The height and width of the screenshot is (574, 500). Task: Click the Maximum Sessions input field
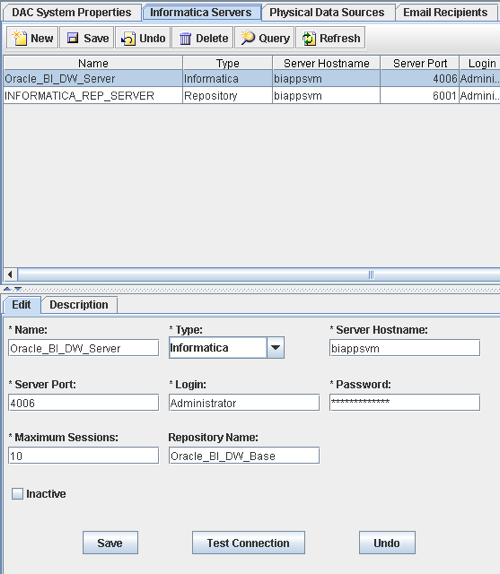(83, 455)
